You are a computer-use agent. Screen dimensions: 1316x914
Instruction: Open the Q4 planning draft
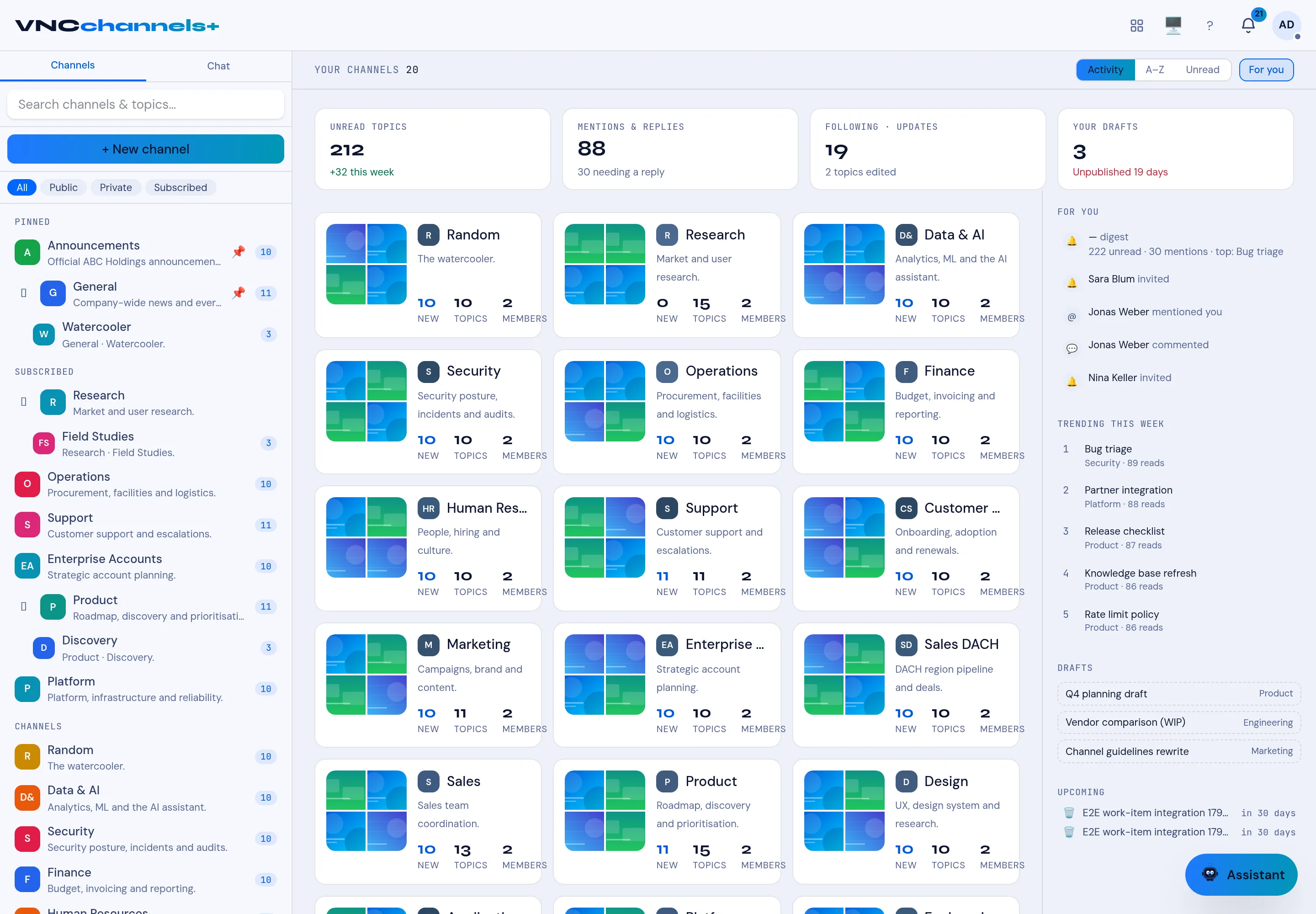point(1178,694)
